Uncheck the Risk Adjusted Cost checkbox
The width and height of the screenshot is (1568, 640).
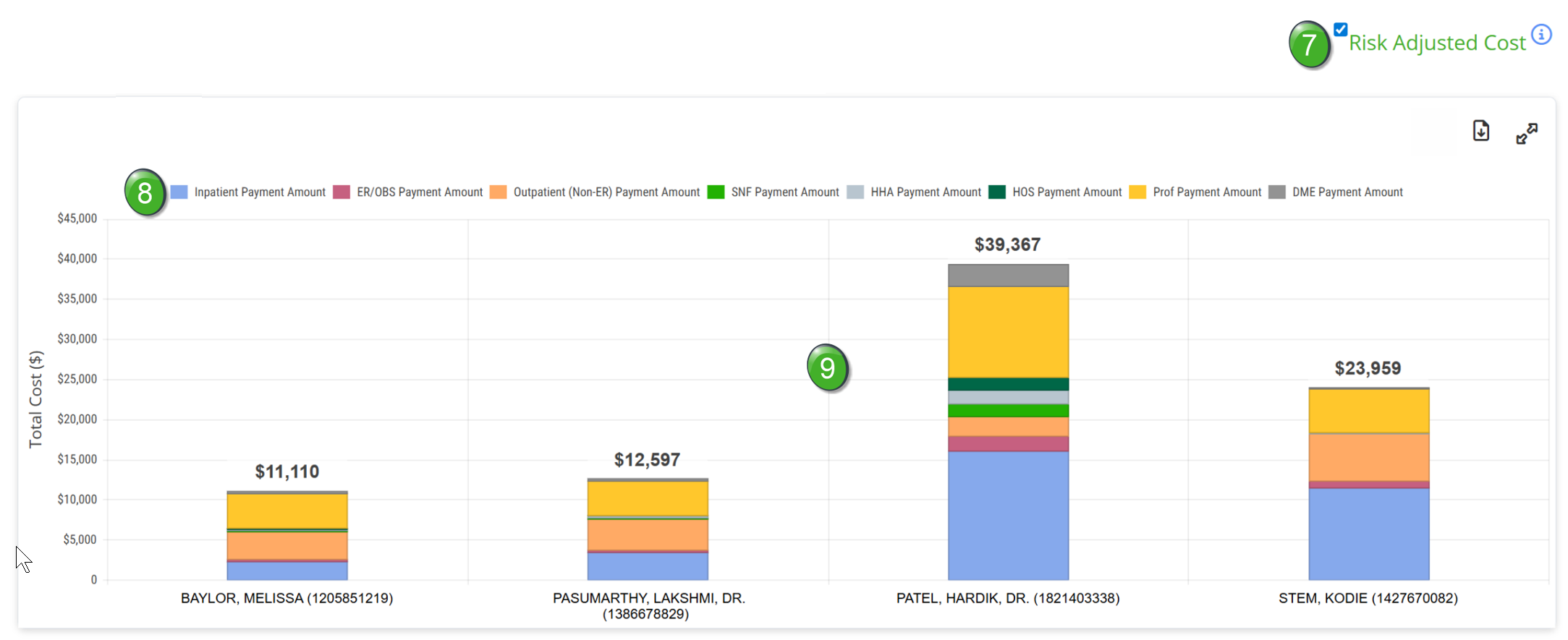[x=1340, y=30]
